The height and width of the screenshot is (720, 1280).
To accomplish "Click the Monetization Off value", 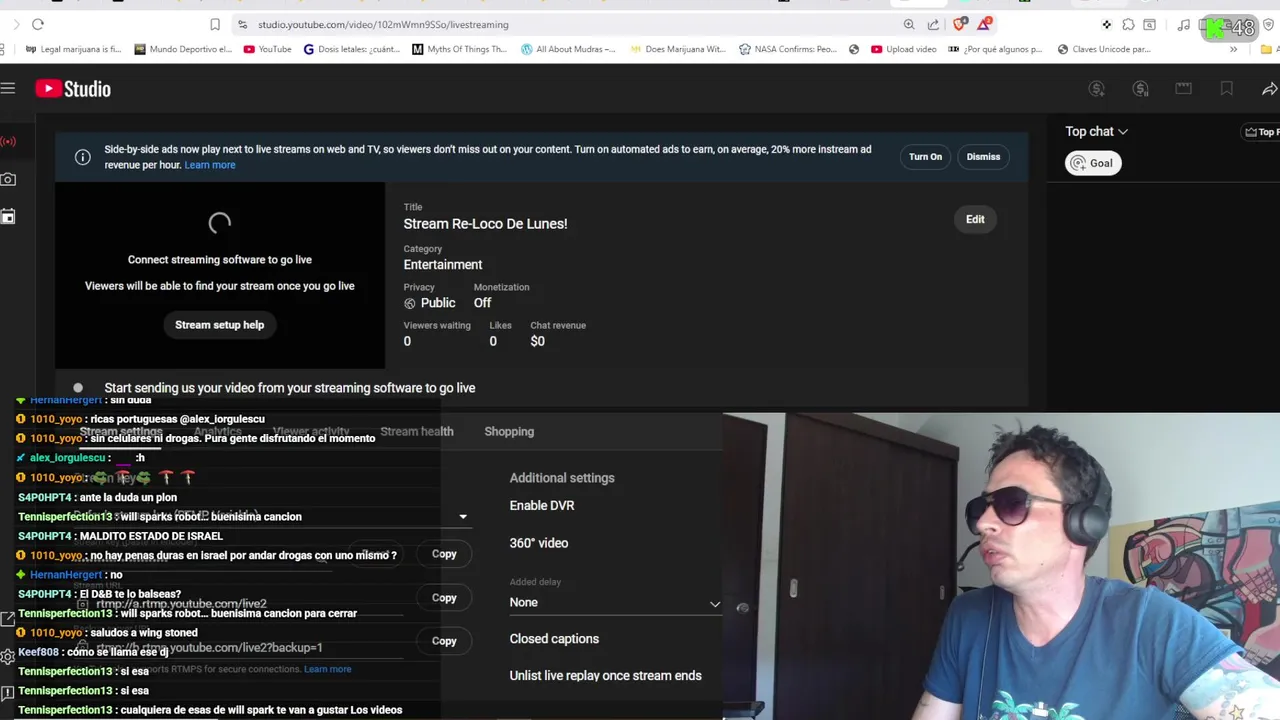I will (482, 303).
